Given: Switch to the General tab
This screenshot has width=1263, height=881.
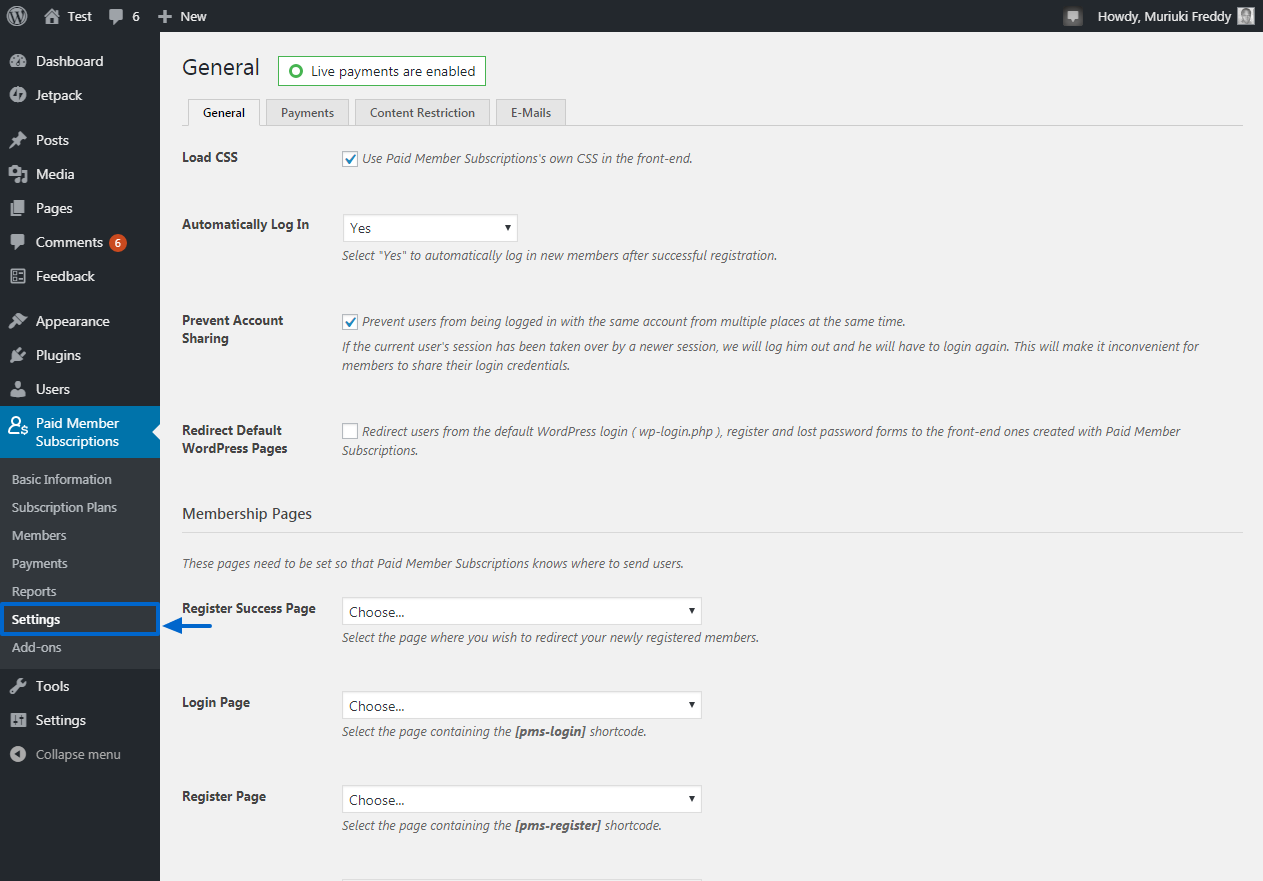Looking at the screenshot, I should tap(224, 113).
